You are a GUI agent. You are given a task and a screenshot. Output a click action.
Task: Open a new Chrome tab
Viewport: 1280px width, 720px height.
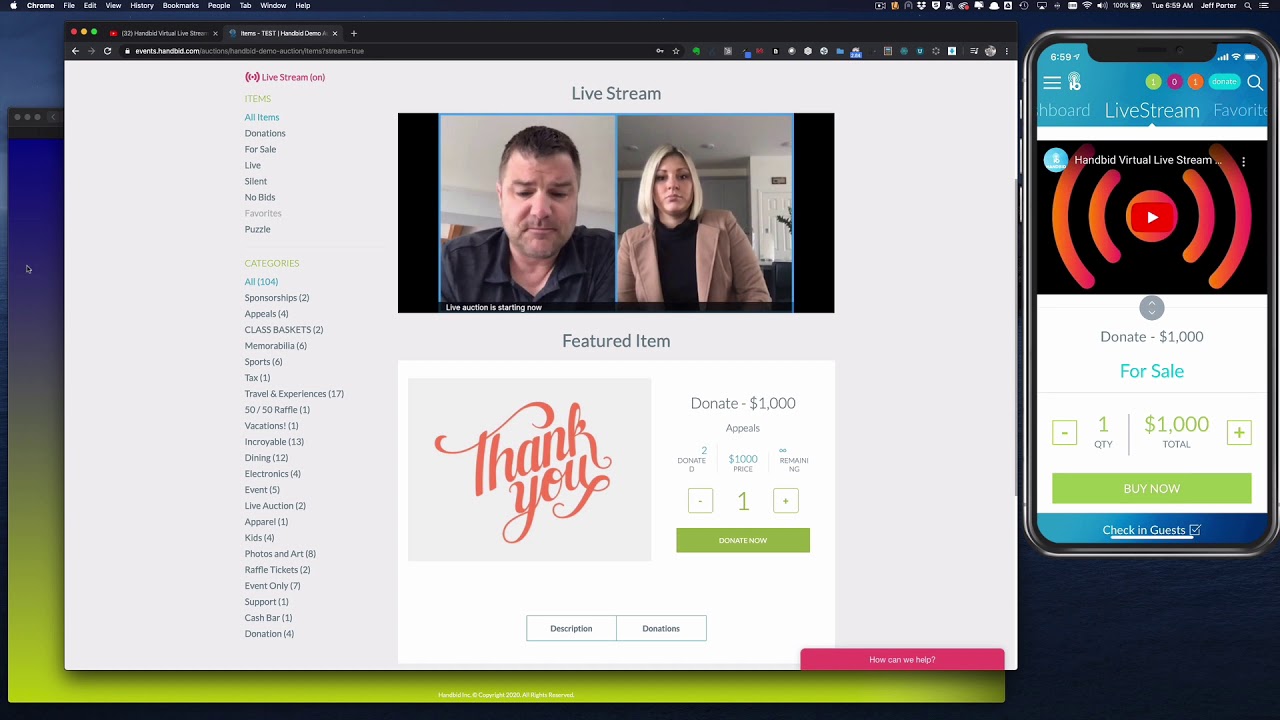coord(353,33)
